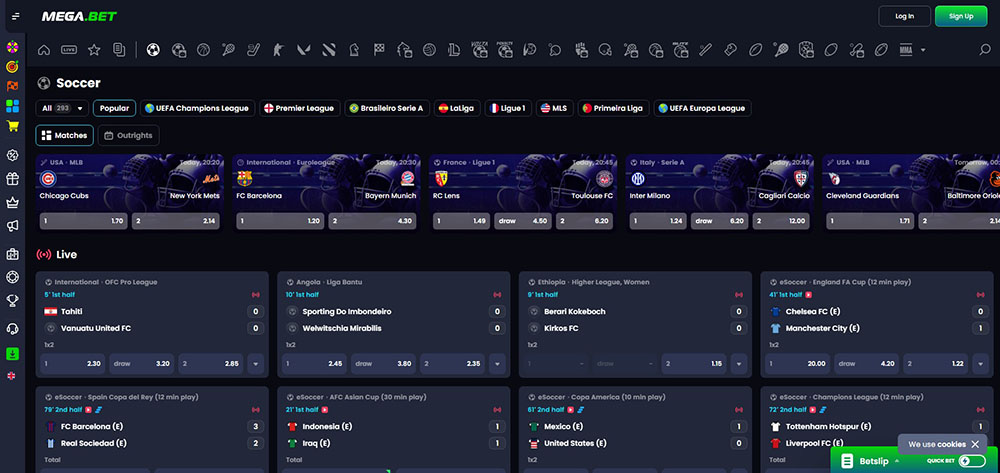This screenshot has height=473, width=1000.
Task: Expand more sports arrow next to MMA
Action: [x=923, y=50]
